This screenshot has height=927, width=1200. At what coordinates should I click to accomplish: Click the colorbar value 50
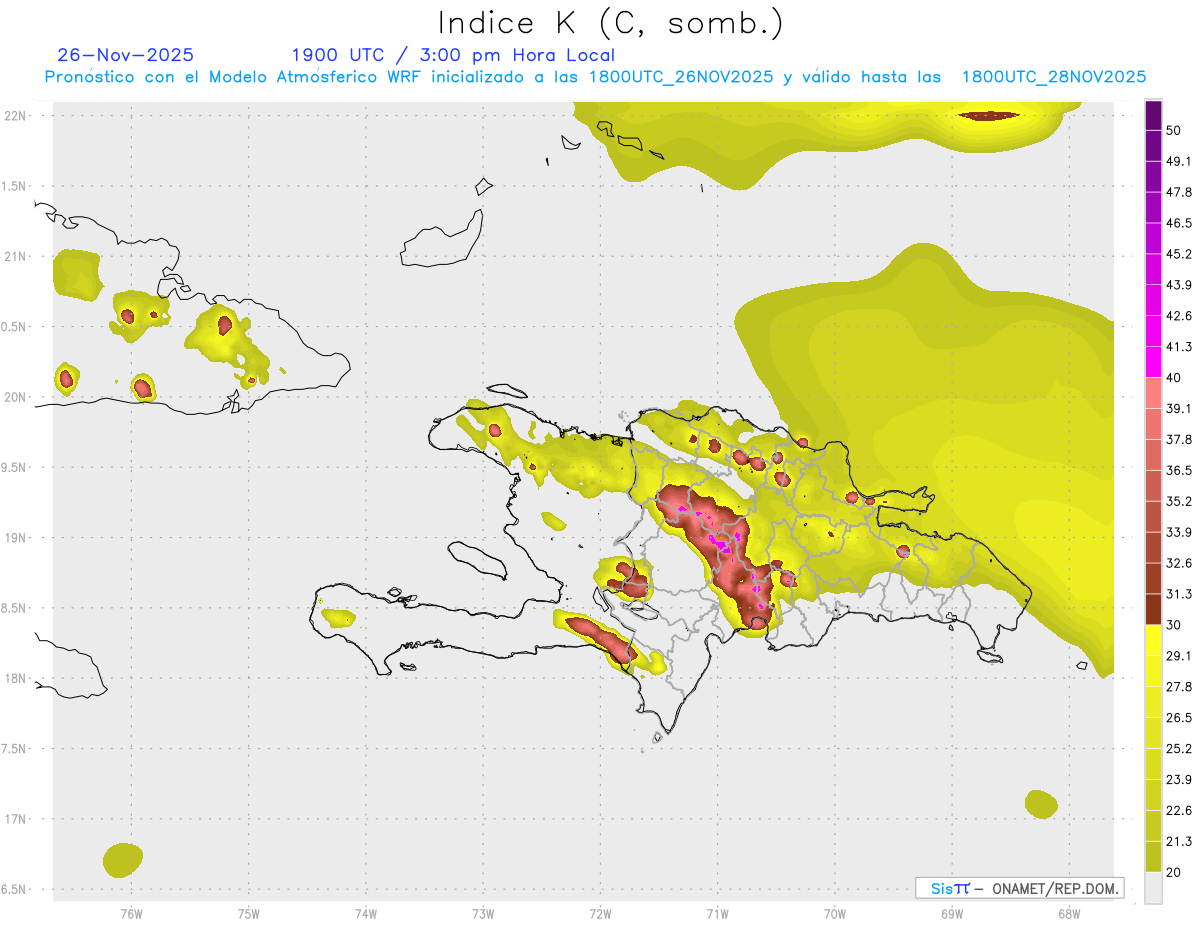(x=1175, y=130)
